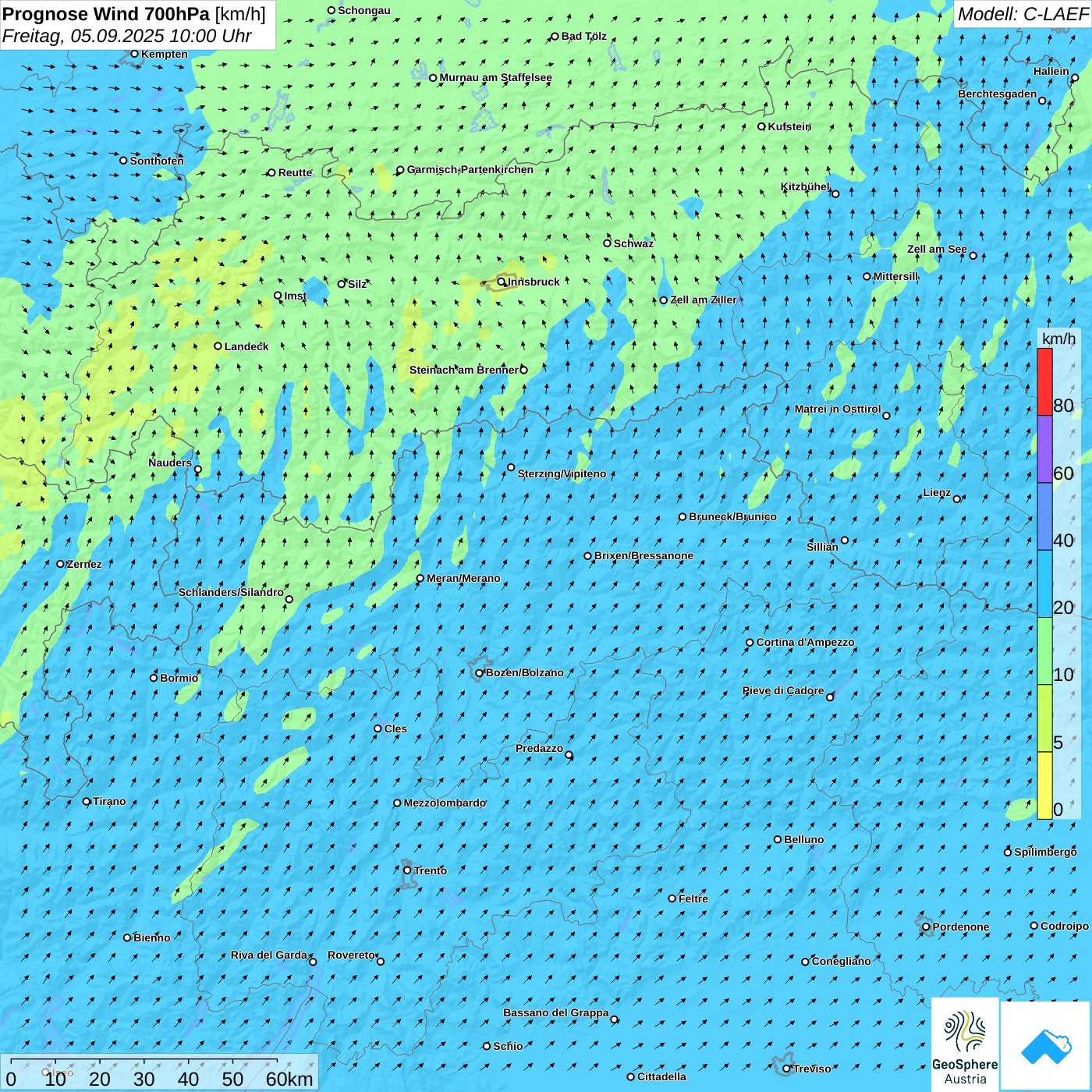
Task: Click the Spilimbergo location dot
Action: [1008, 852]
